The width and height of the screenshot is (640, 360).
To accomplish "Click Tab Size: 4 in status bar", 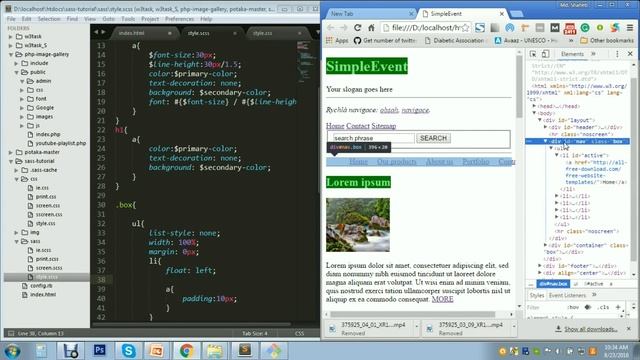I will pos(255,333).
